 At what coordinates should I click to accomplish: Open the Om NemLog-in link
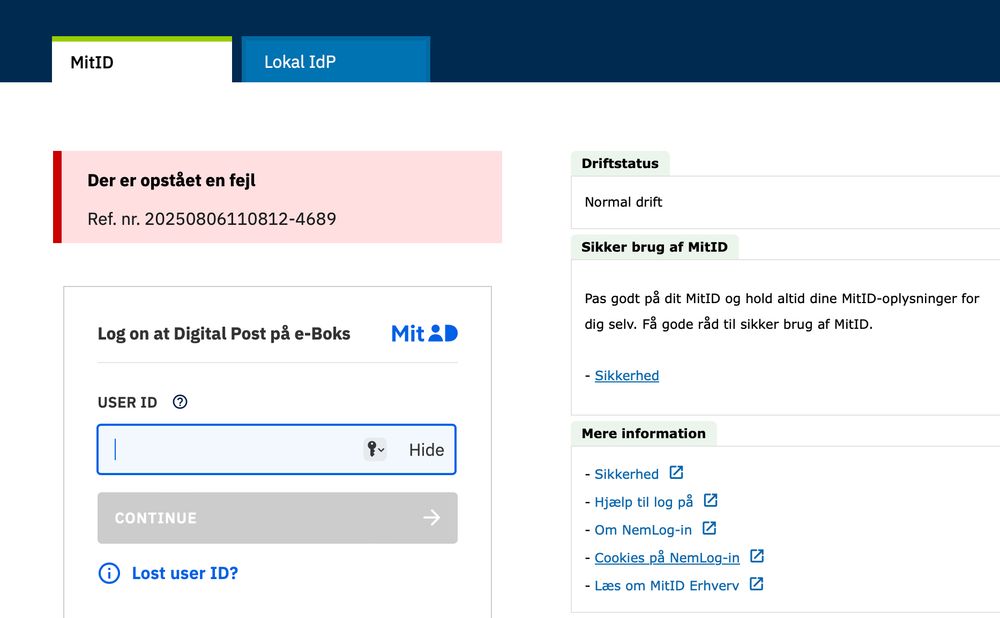[643, 530]
